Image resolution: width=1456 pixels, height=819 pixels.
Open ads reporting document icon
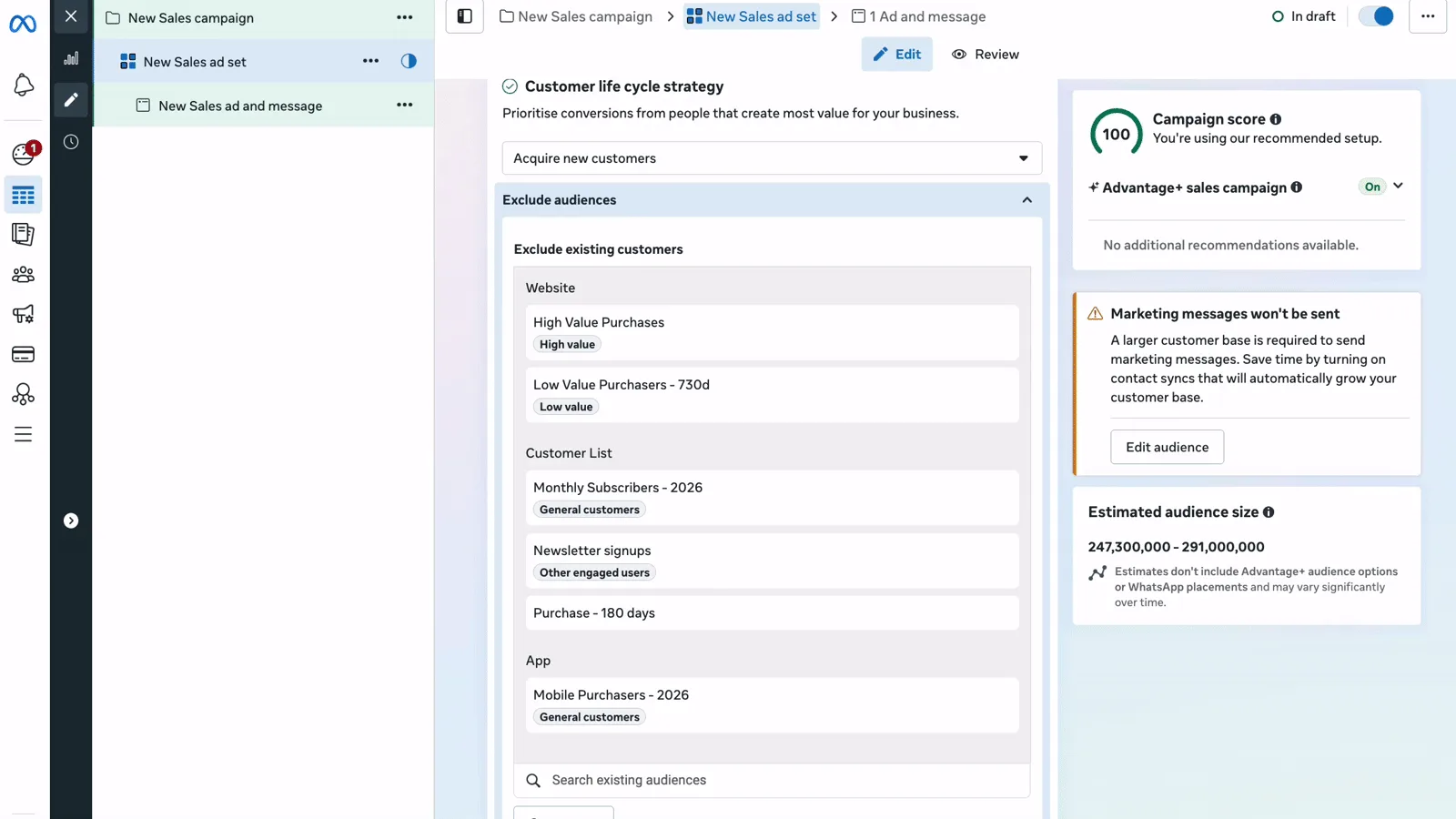24,234
